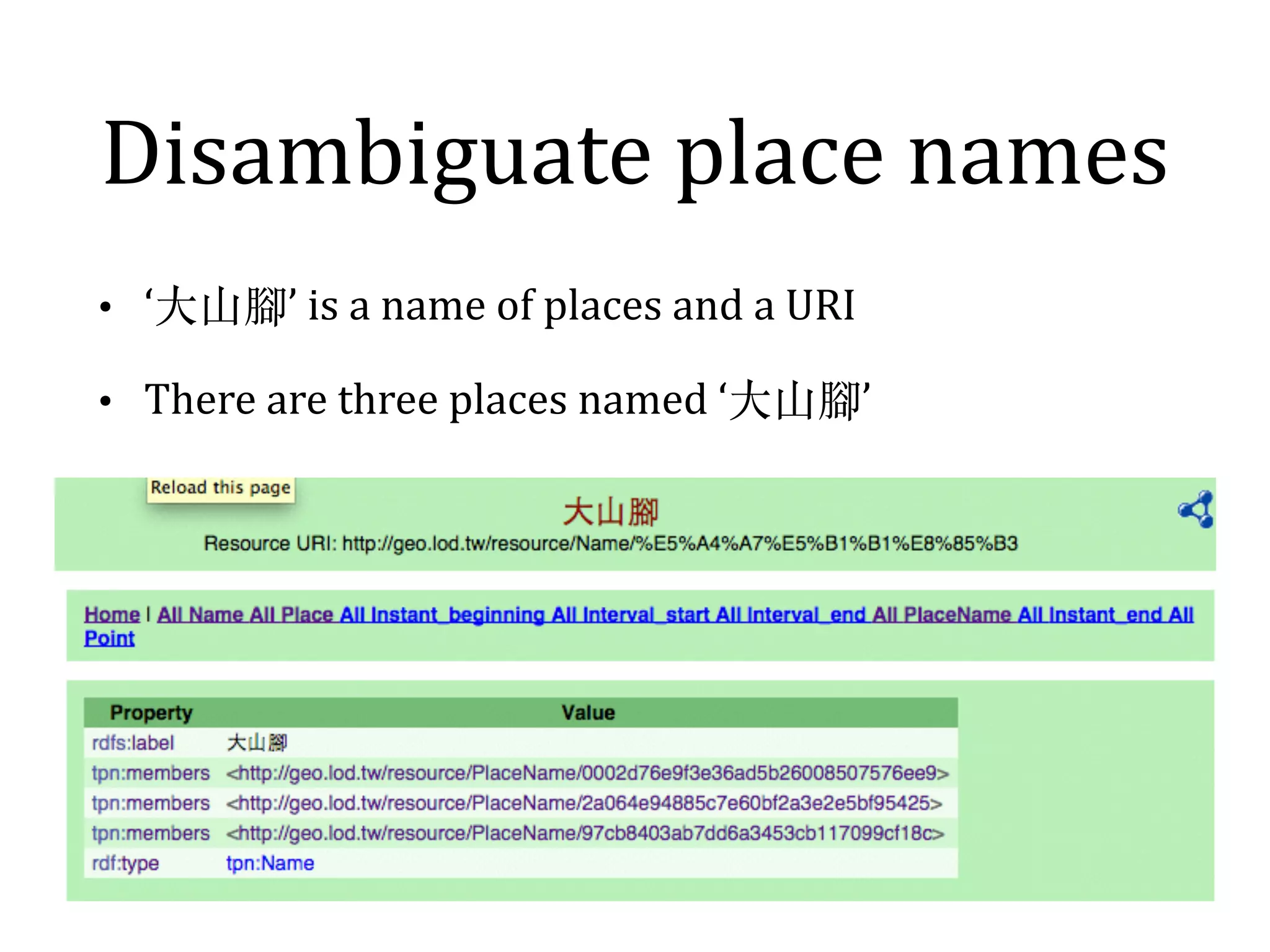Click the red 大山腳 page heading
The height and width of the screenshot is (952, 1270).
[x=611, y=511]
